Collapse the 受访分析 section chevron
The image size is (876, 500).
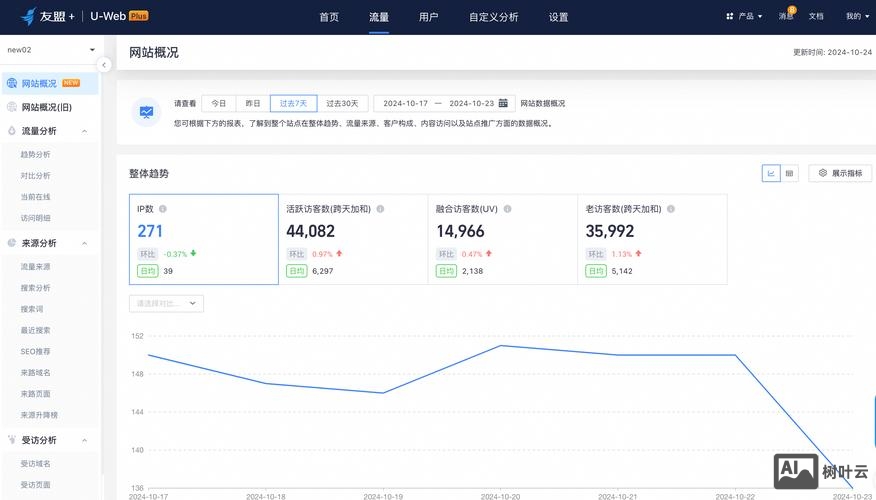tap(84, 440)
